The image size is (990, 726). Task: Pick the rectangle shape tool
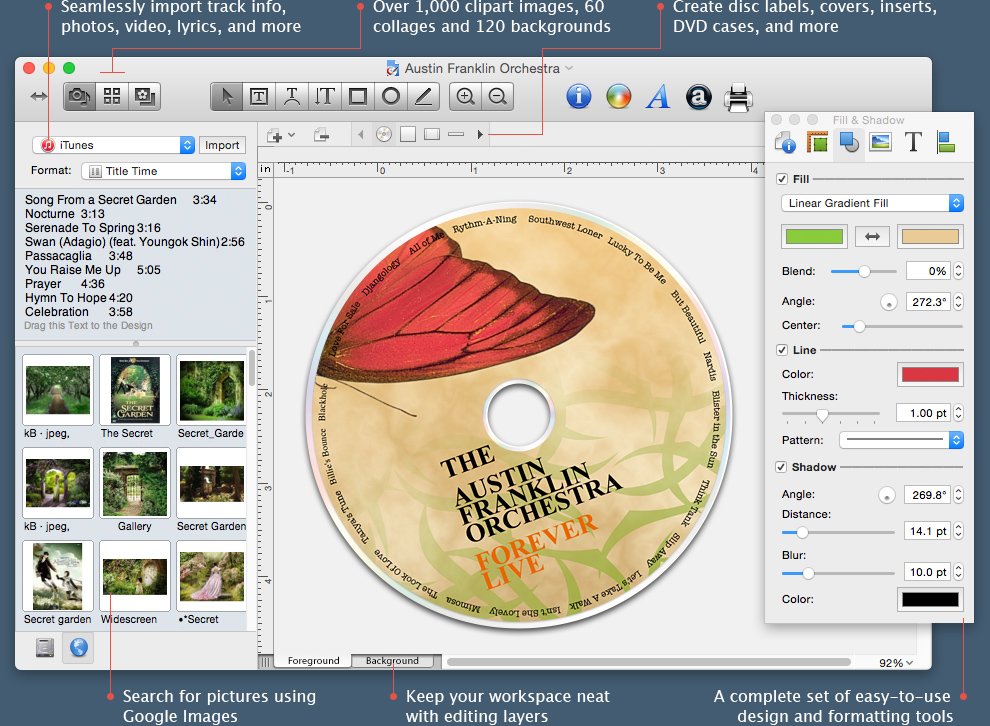[358, 97]
